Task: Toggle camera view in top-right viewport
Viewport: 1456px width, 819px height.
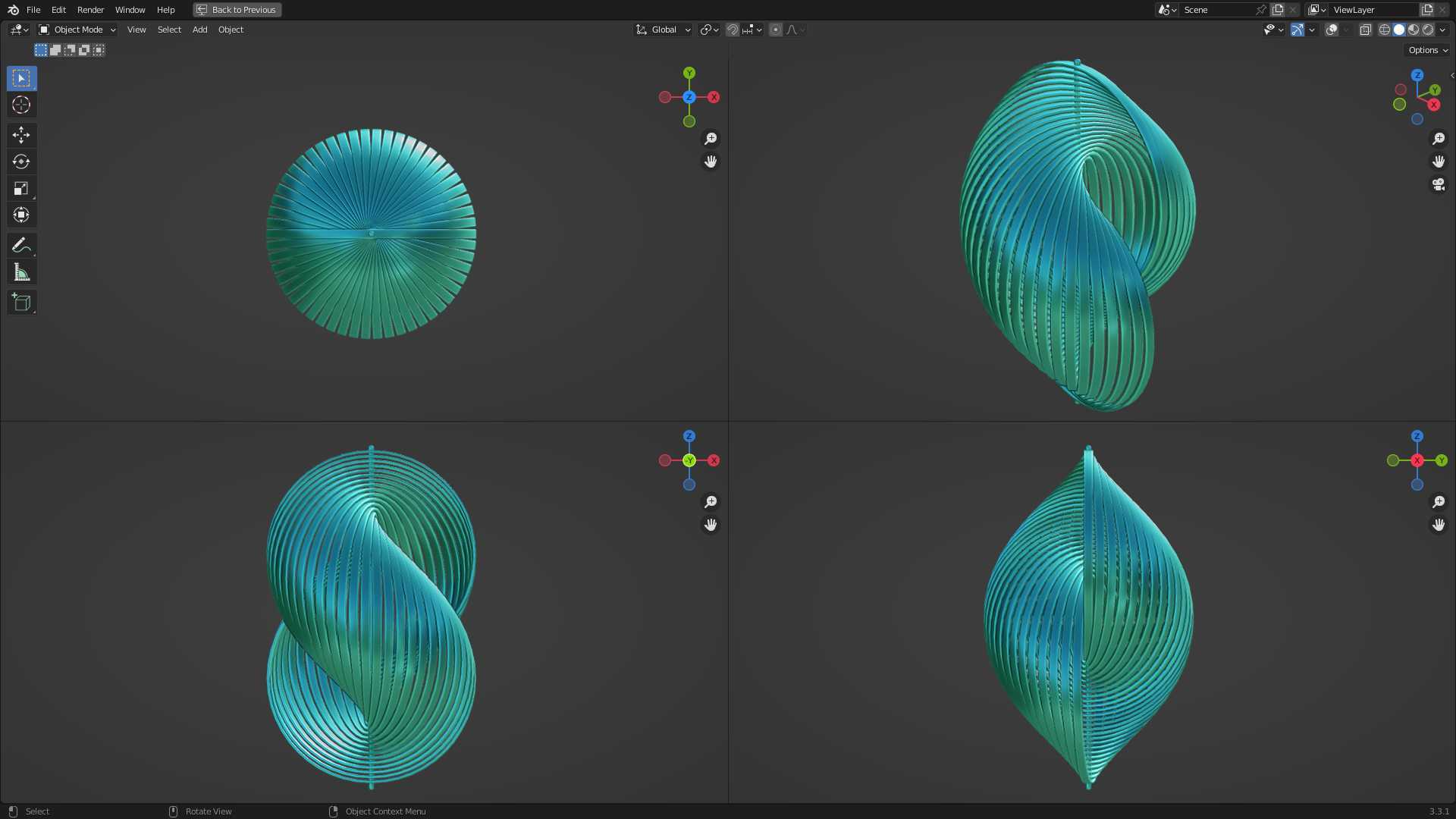Action: pyautogui.click(x=1439, y=184)
